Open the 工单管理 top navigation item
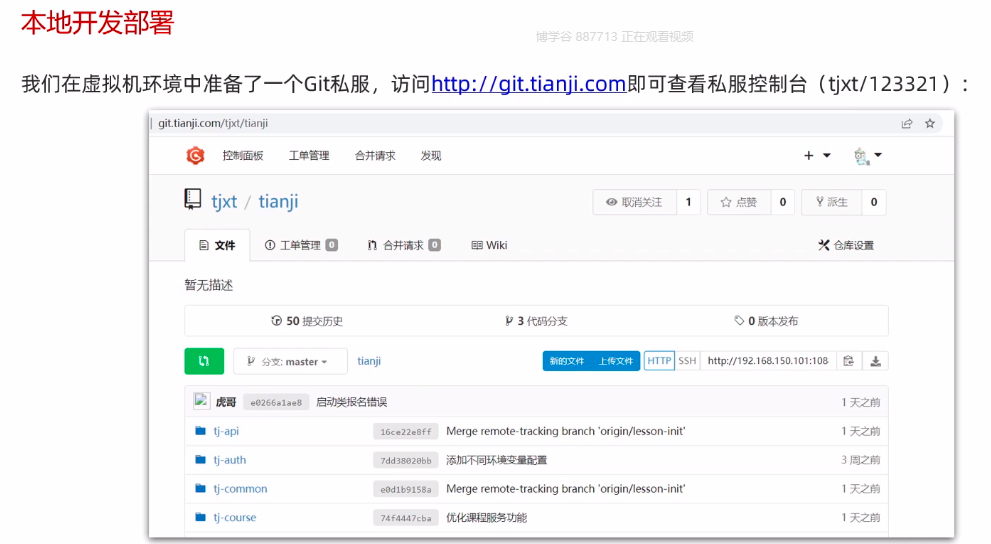Viewport: 991px width, 544px height. pyautogui.click(x=309, y=155)
